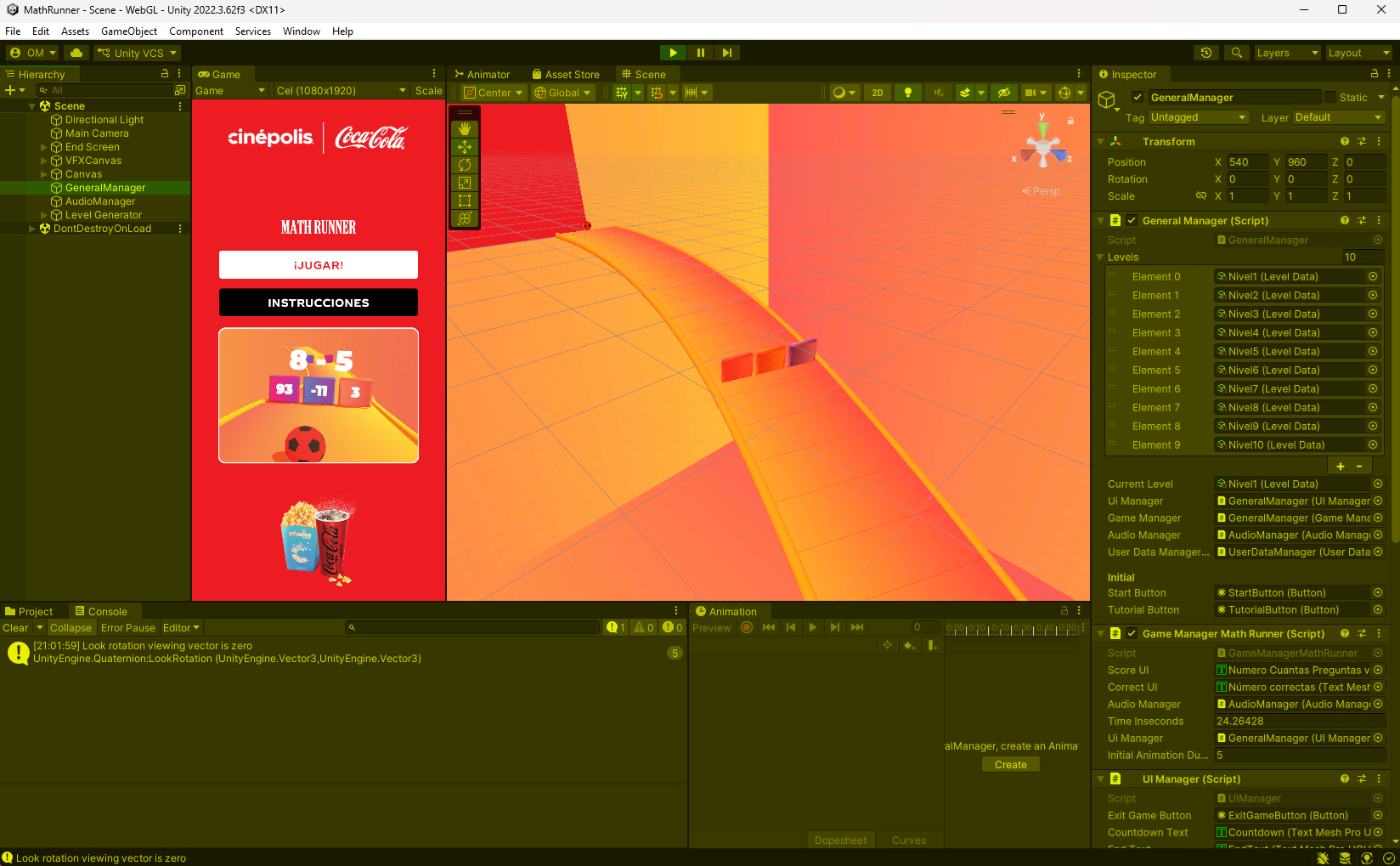Screen dimensions: 1400x866
Task: Open the Unity VCS dropdown
Action: coord(137,53)
